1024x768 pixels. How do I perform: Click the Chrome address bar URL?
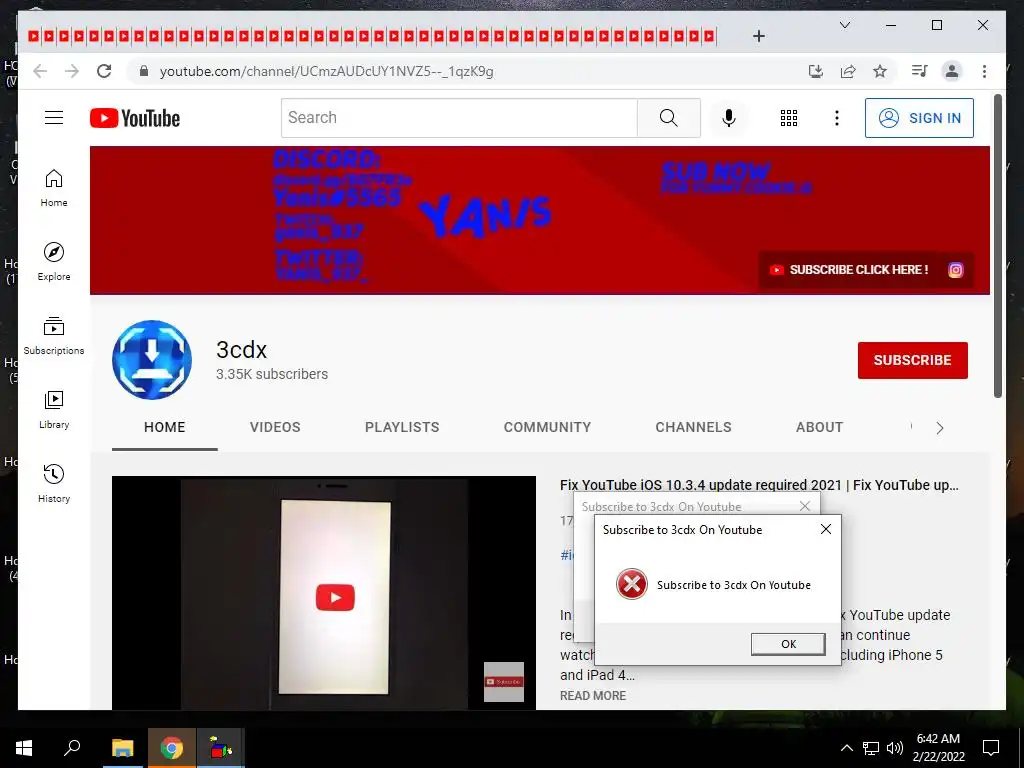click(327, 71)
